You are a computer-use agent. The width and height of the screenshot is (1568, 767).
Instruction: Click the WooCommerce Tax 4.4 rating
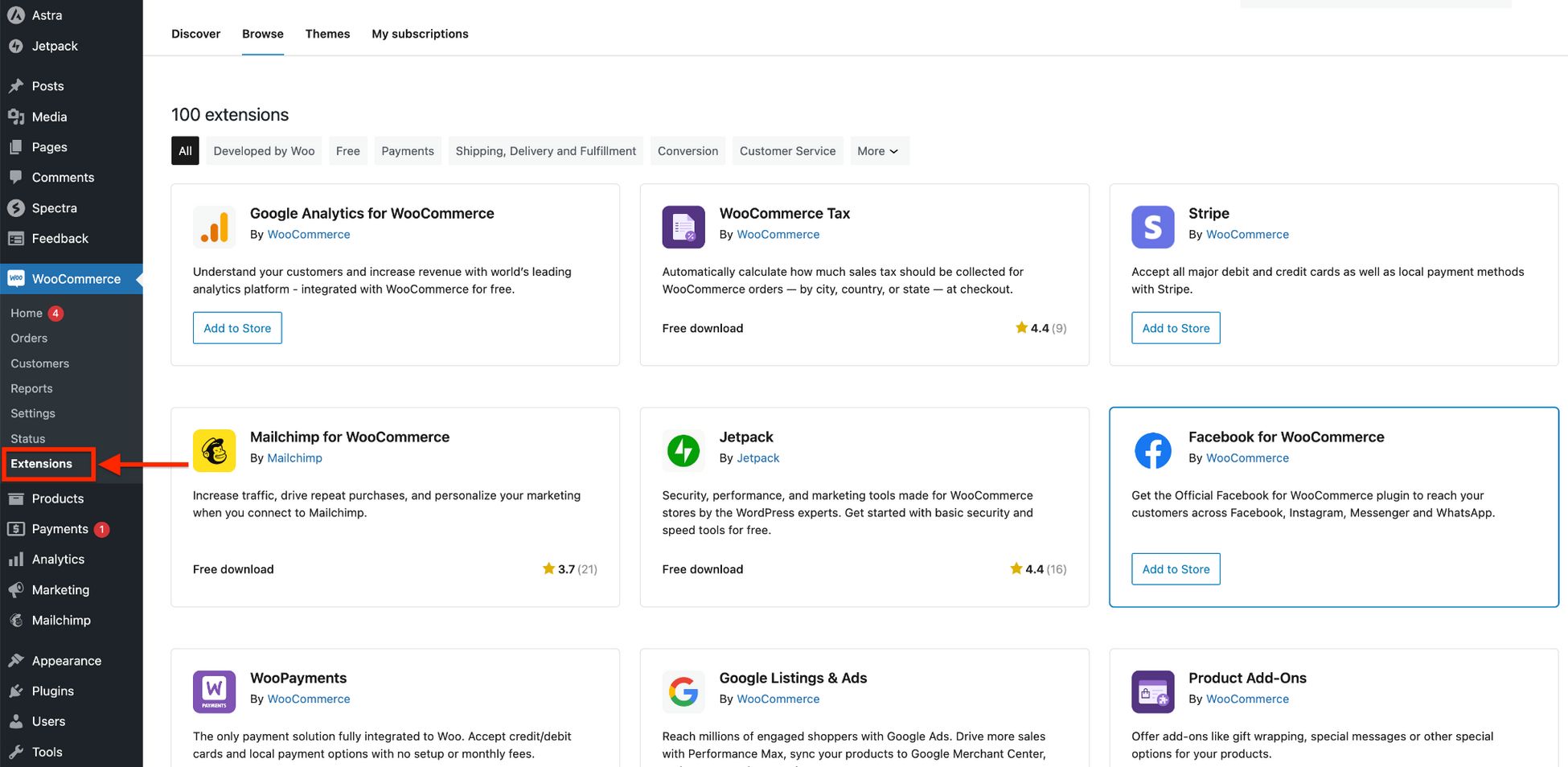tap(1041, 328)
